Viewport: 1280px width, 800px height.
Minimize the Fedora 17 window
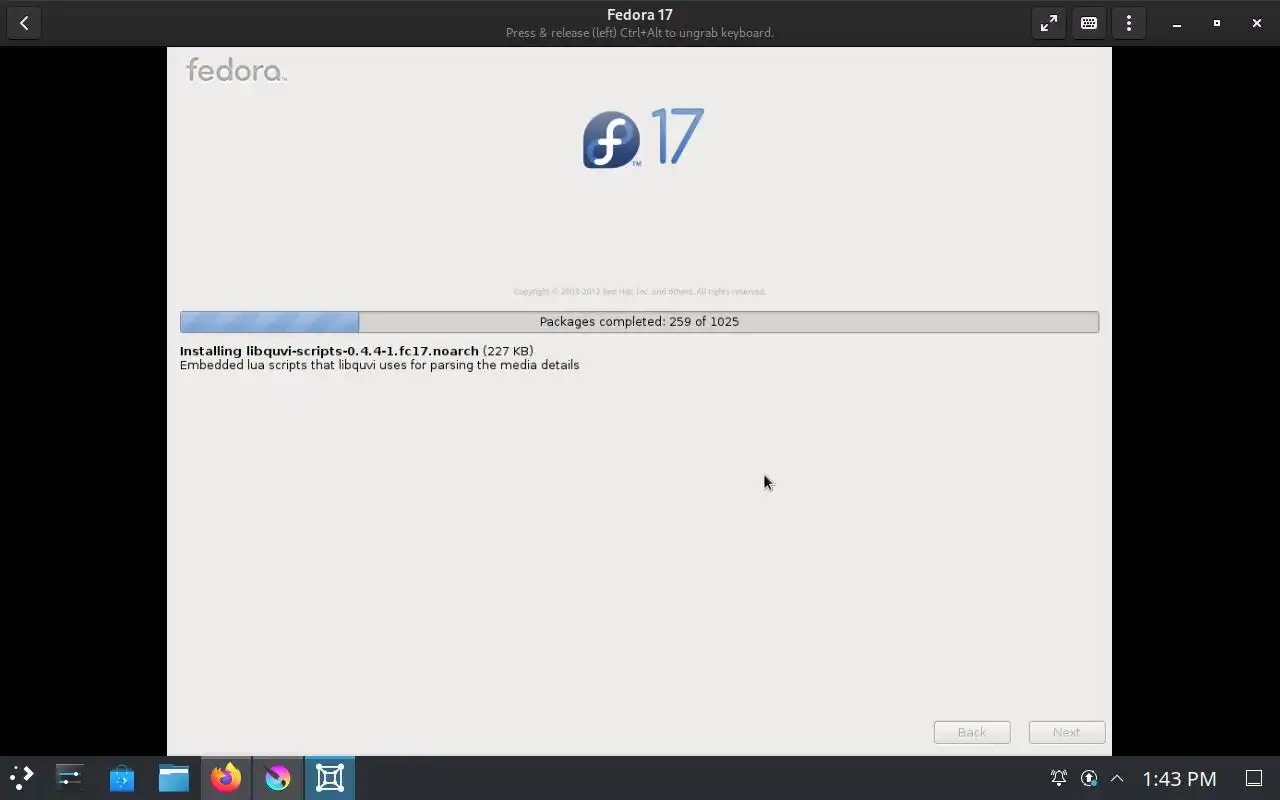[1177, 23]
